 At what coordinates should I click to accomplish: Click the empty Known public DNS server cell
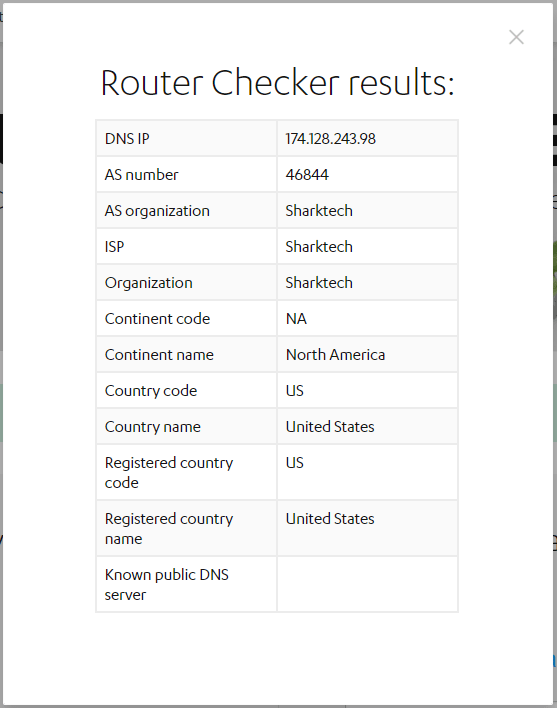(367, 584)
